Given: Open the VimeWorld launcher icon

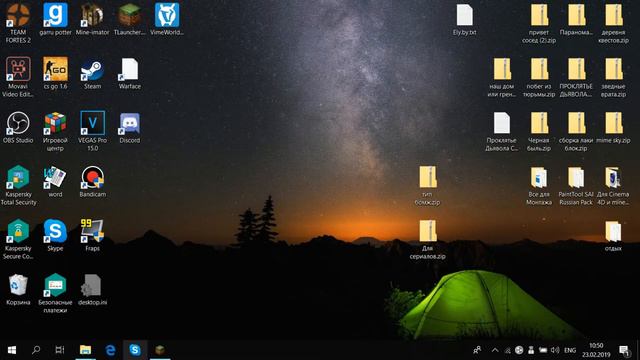Looking at the screenshot, I should [167, 16].
